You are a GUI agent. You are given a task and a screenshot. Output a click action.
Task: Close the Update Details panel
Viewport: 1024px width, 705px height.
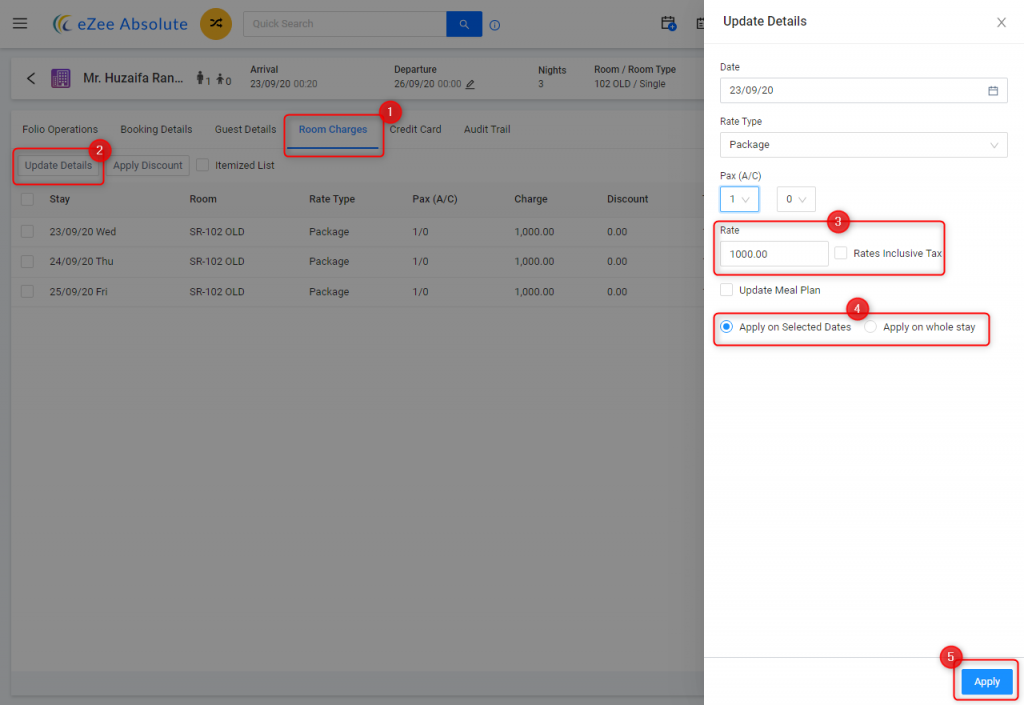[1001, 23]
